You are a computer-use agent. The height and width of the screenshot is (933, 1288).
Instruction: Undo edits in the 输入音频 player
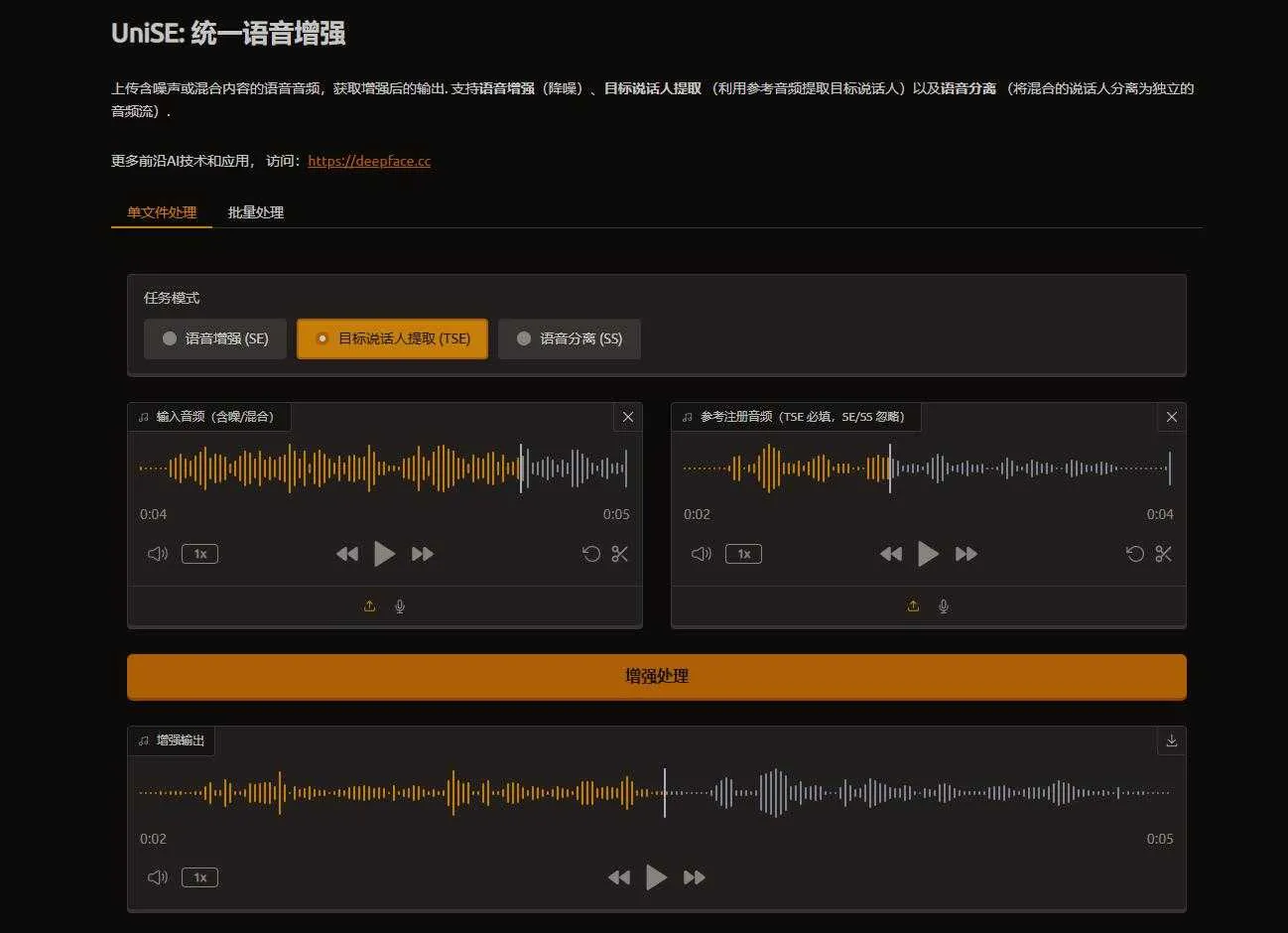(591, 554)
